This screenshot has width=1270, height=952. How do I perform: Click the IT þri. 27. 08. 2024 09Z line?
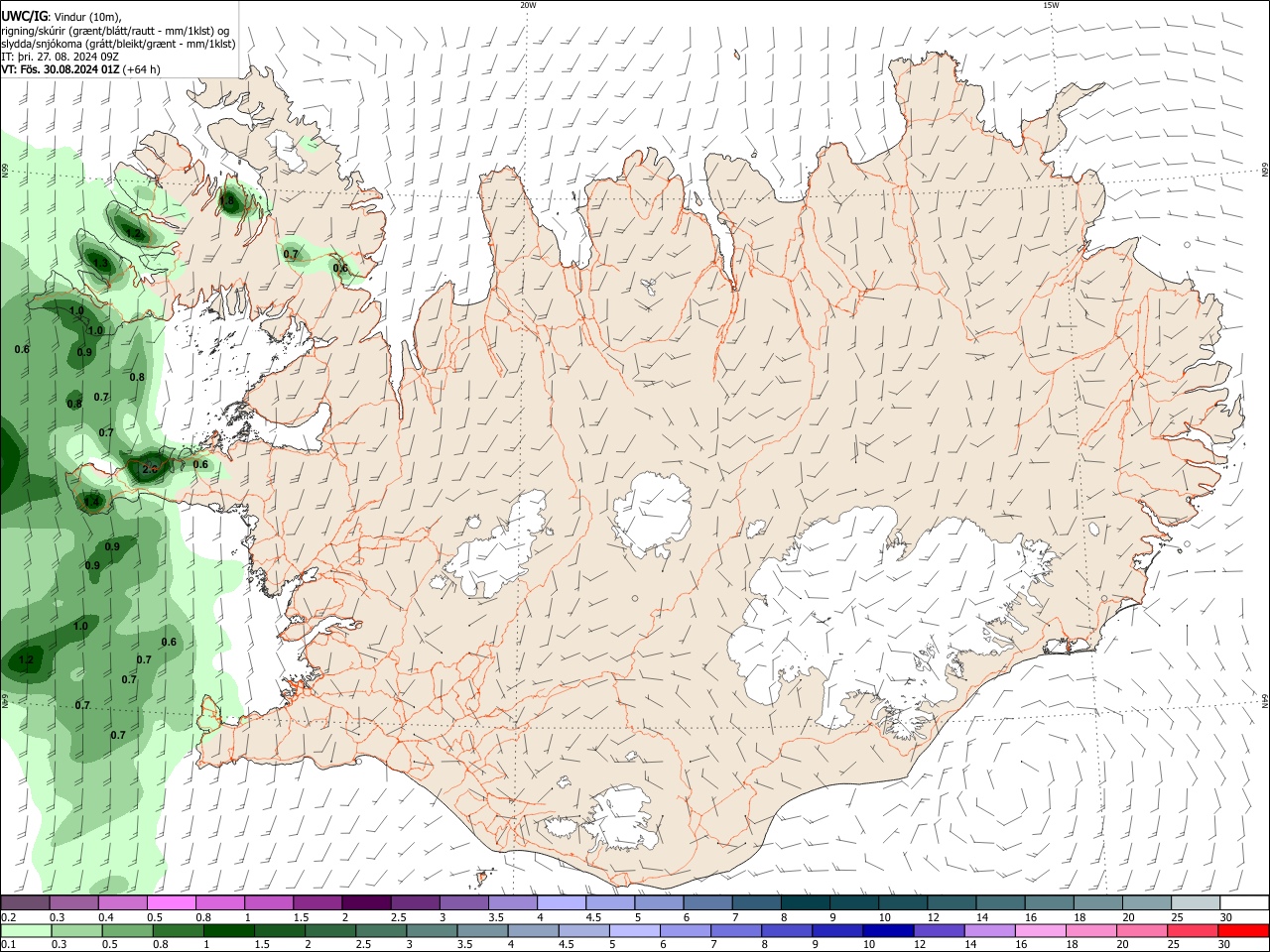click(61, 57)
